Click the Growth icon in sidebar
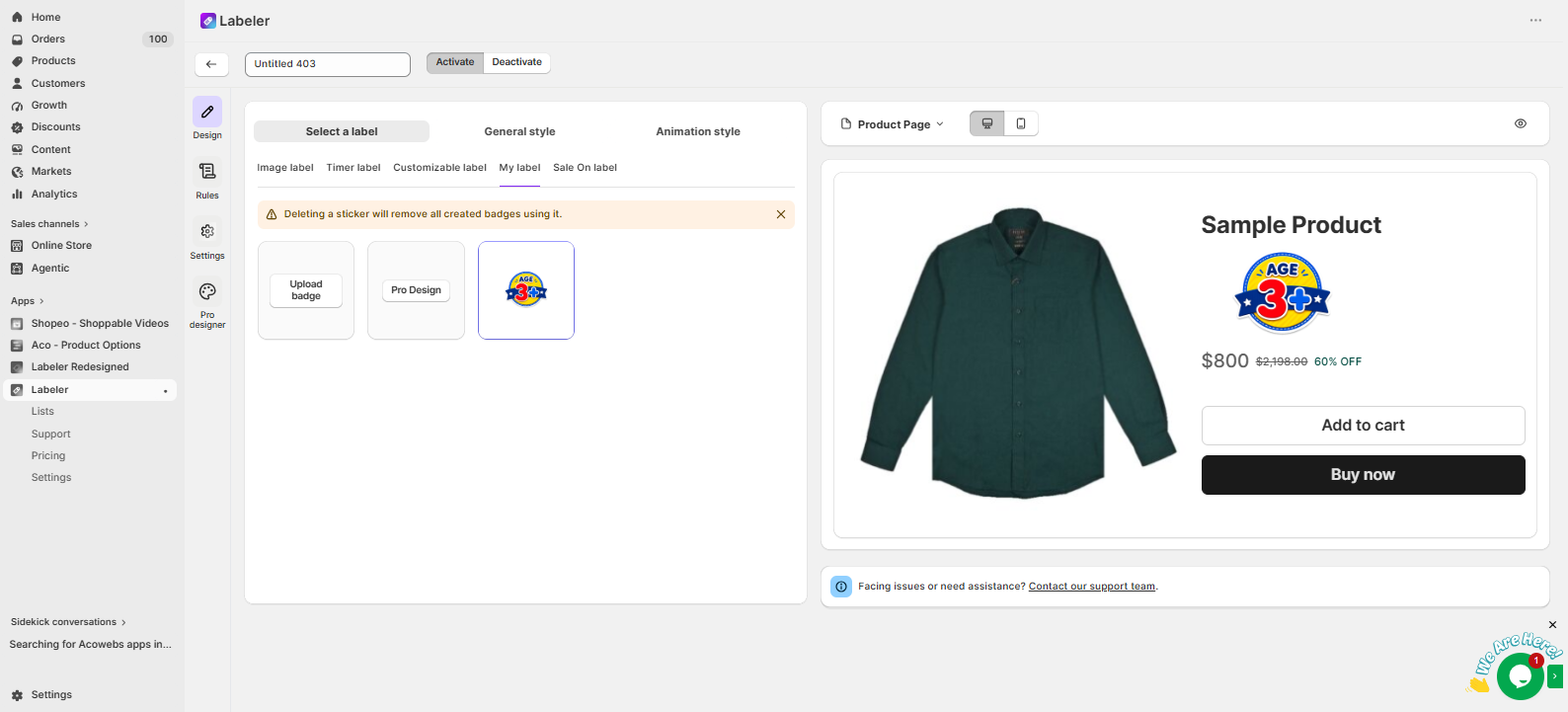The image size is (1568, 712). tap(17, 106)
